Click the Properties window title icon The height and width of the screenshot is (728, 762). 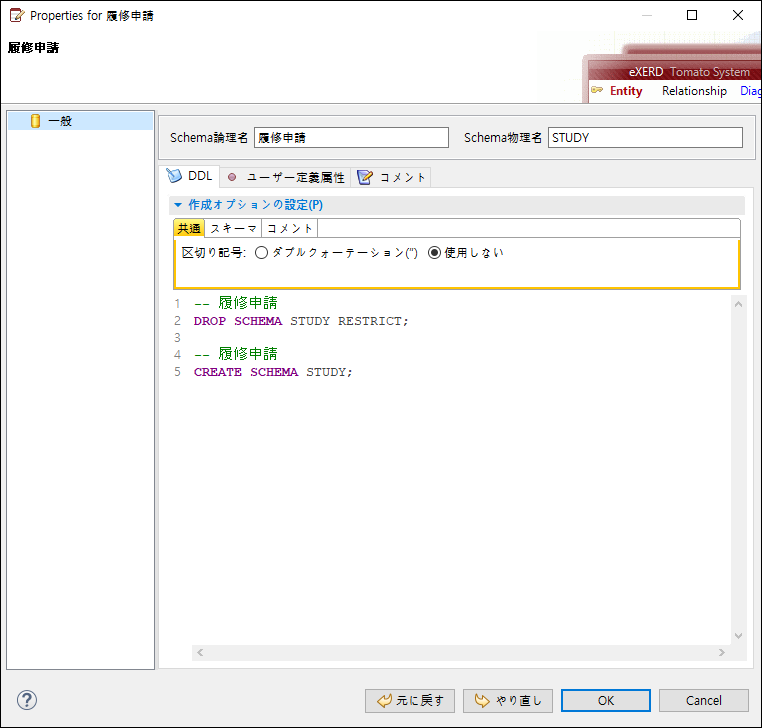17,16
